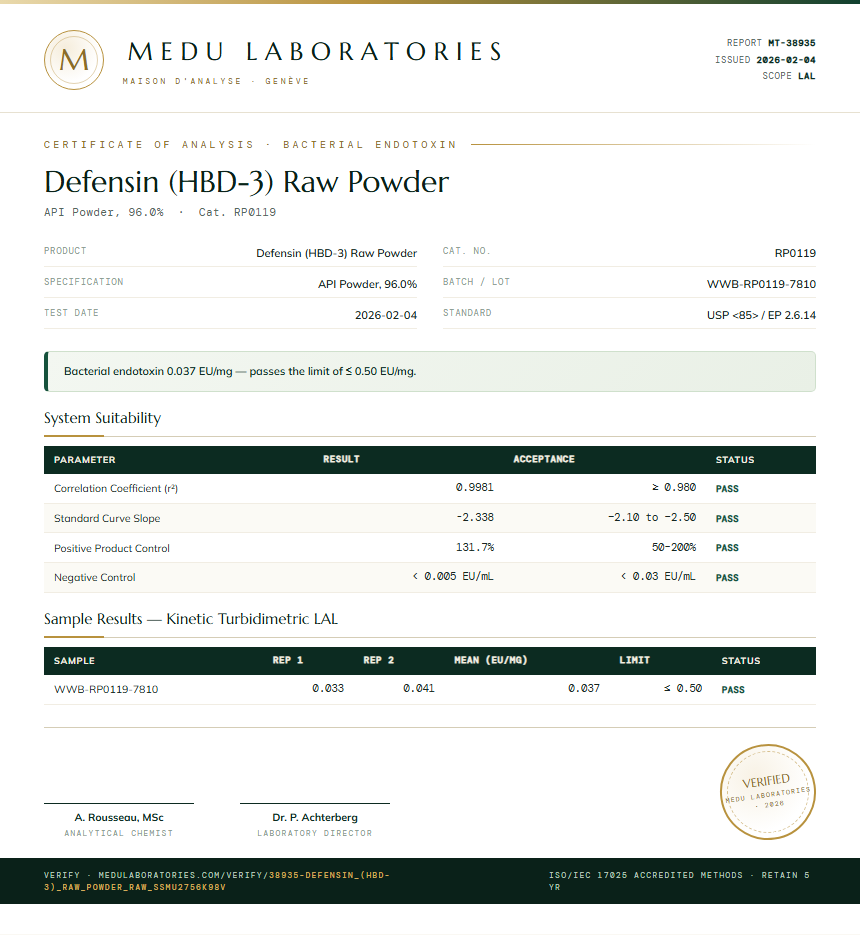Click the REP 2 column header
This screenshot has height=935, width=860.
pos(379,660)
